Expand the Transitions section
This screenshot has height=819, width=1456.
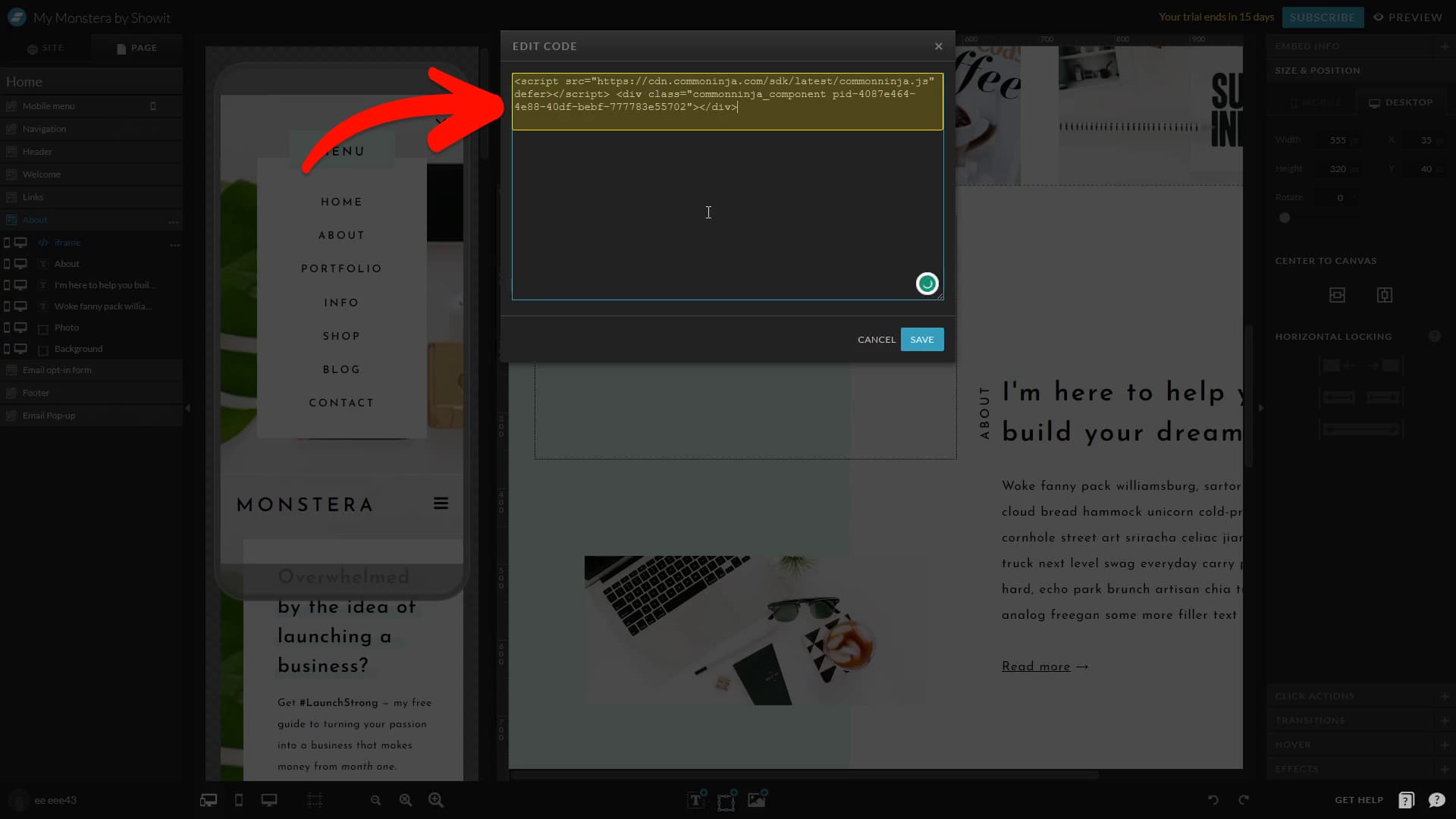(x=1444, y=720)
